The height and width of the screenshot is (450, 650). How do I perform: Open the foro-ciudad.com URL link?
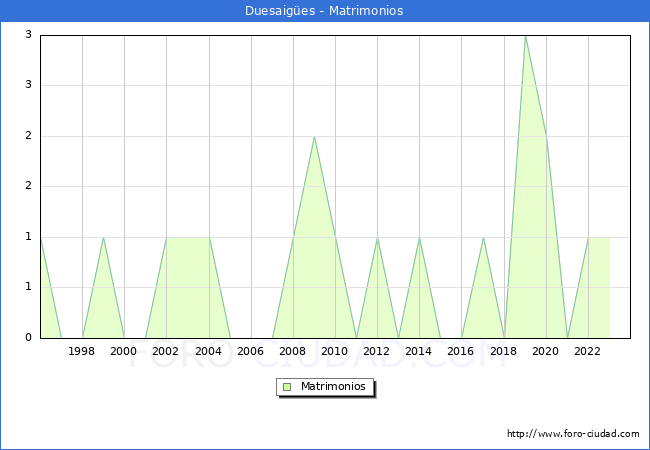[573, 434]
